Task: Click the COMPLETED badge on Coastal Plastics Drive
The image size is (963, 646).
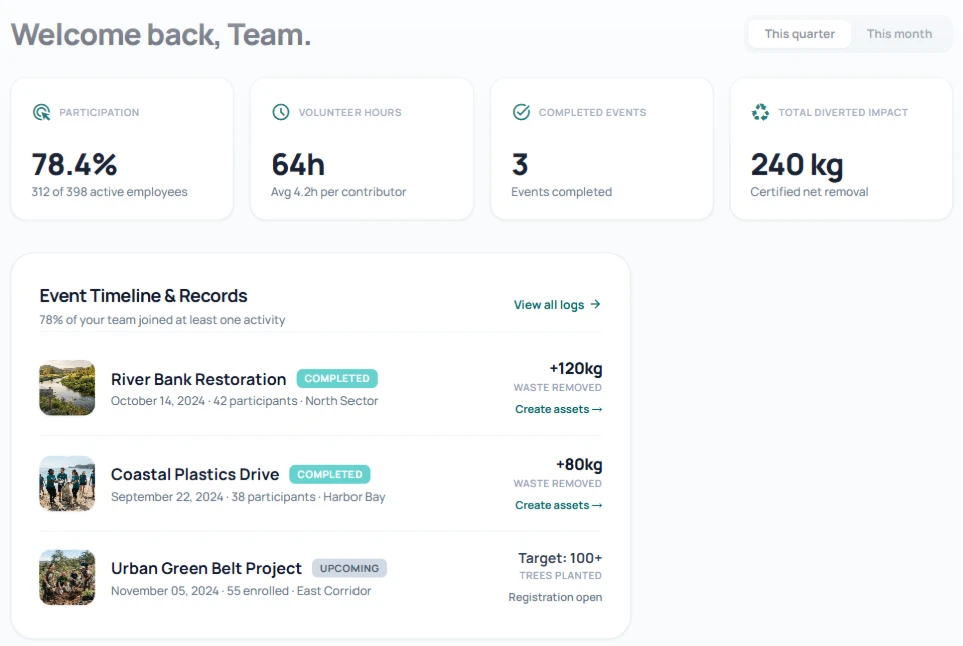Action: pyautogui.click(x=330, y=474)
